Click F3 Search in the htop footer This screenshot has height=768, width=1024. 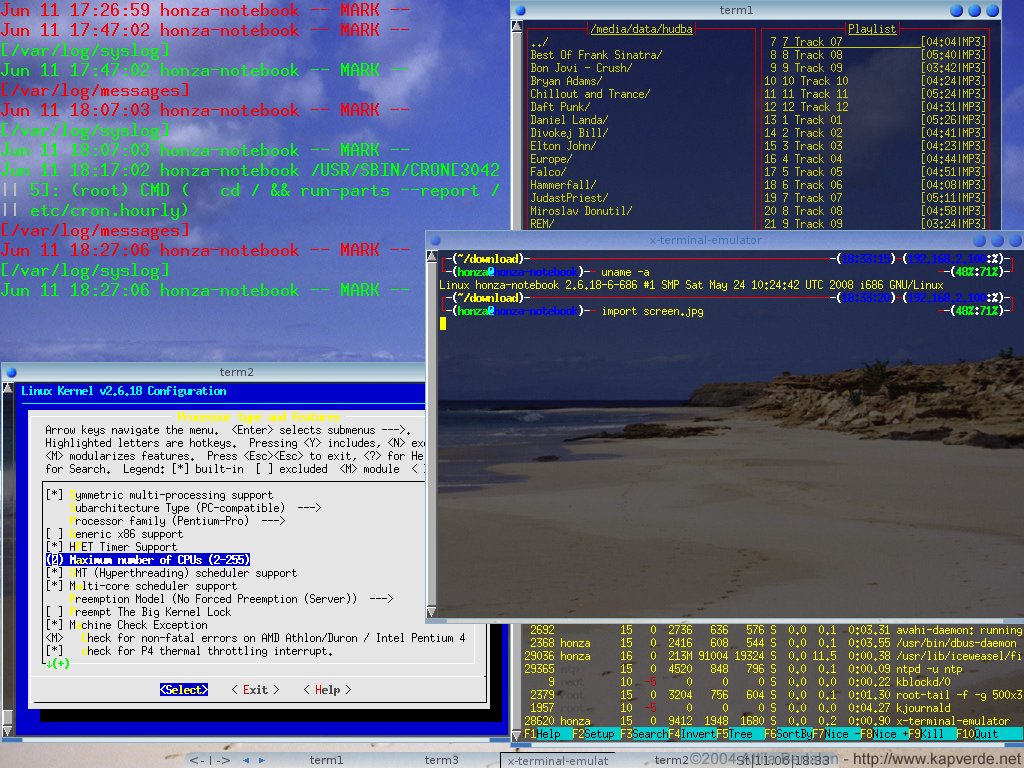click(645, 734)
